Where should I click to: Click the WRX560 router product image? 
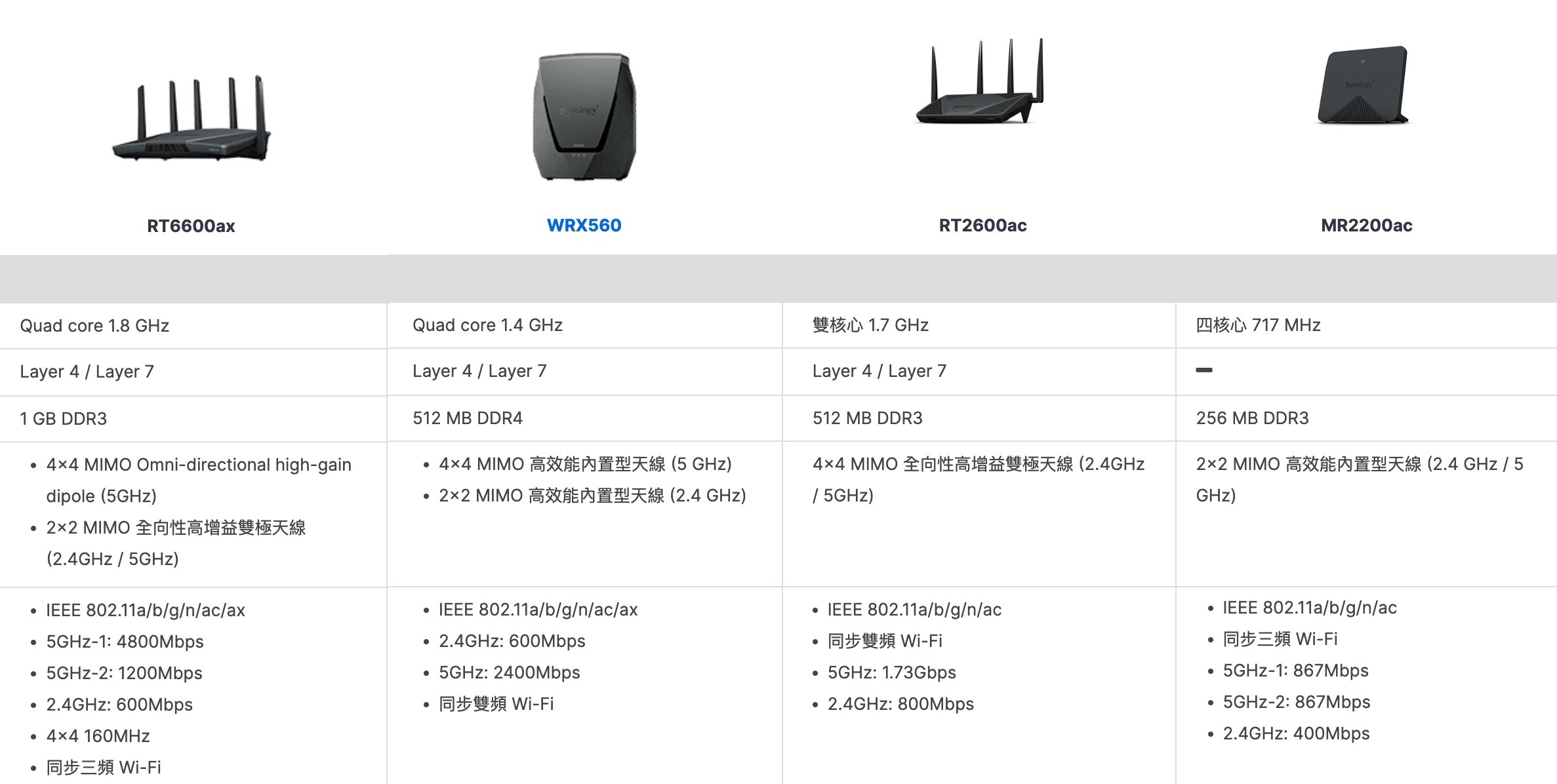(x=584, y=118)
